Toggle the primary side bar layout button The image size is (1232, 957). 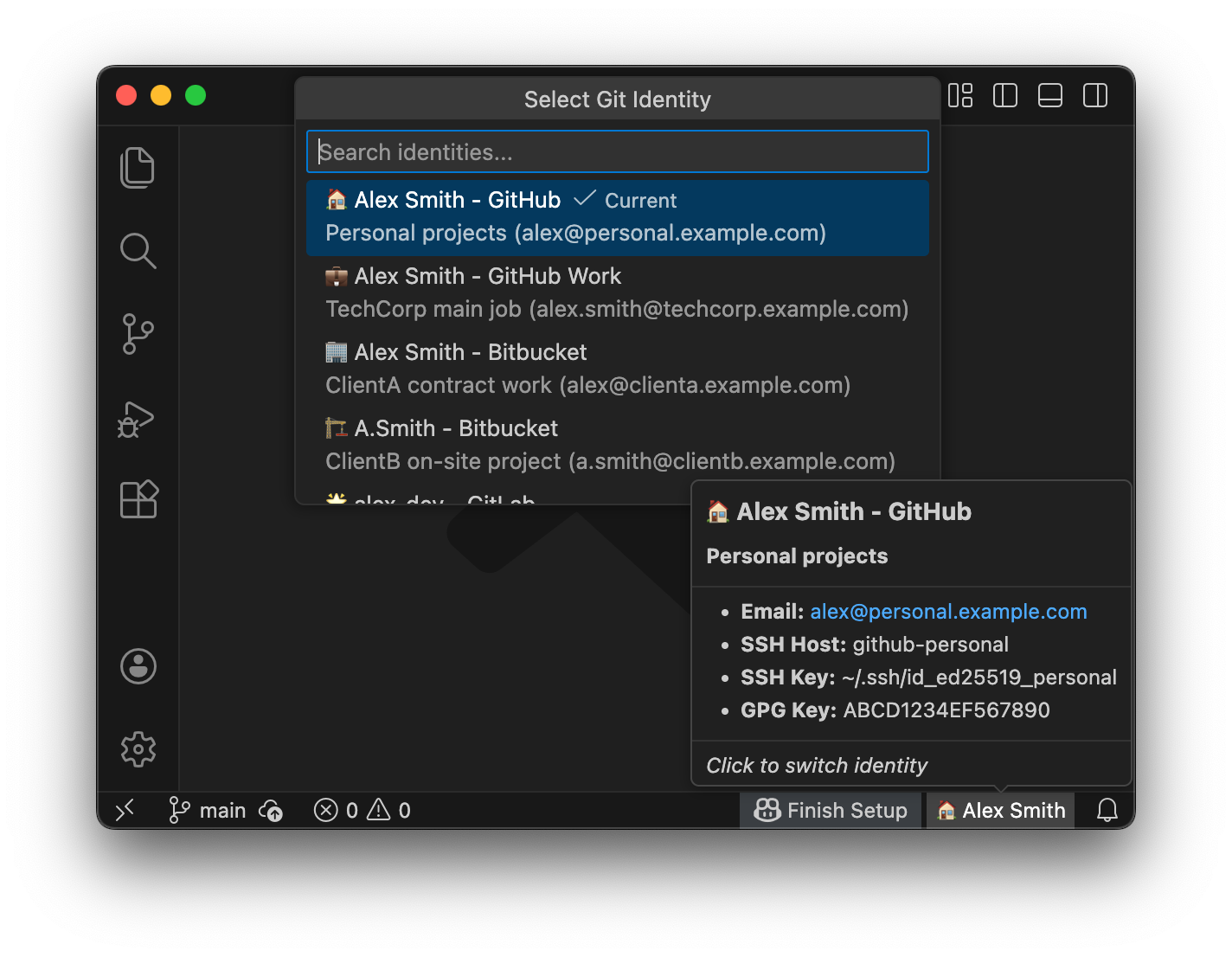coord(1004,95)
